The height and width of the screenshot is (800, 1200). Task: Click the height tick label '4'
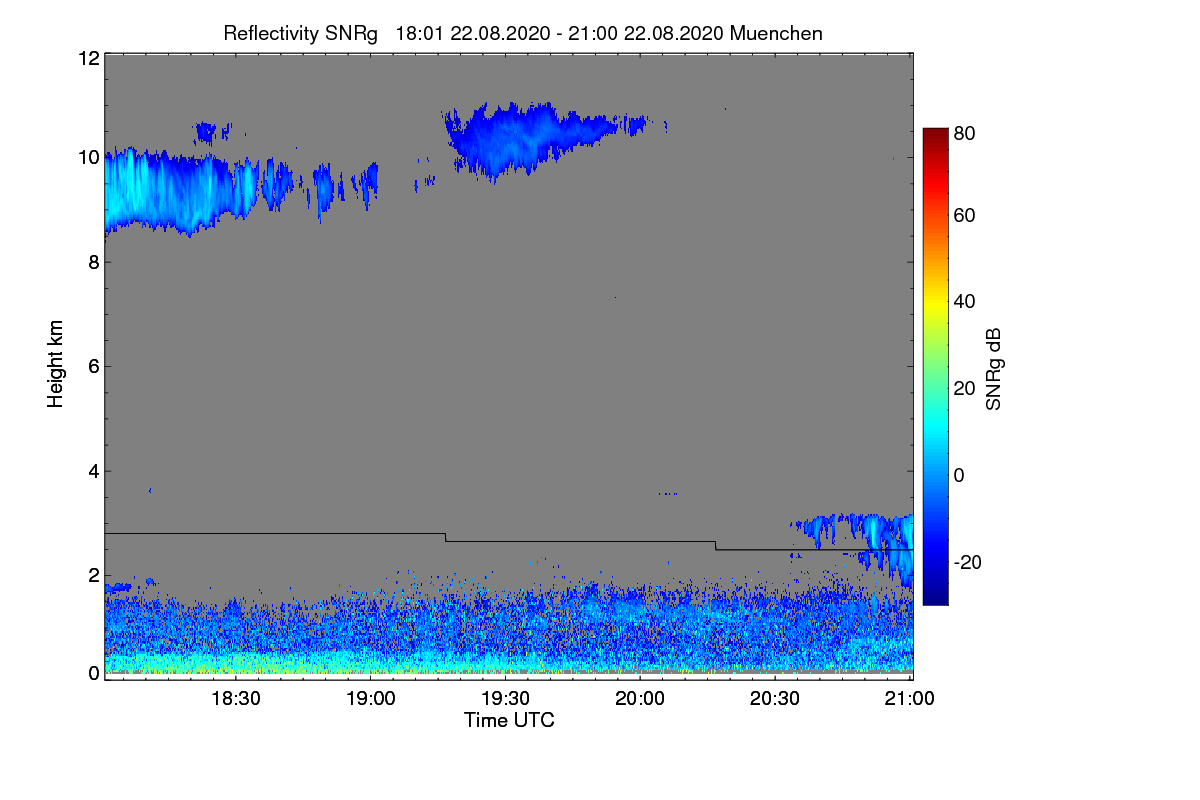point(93,471)
